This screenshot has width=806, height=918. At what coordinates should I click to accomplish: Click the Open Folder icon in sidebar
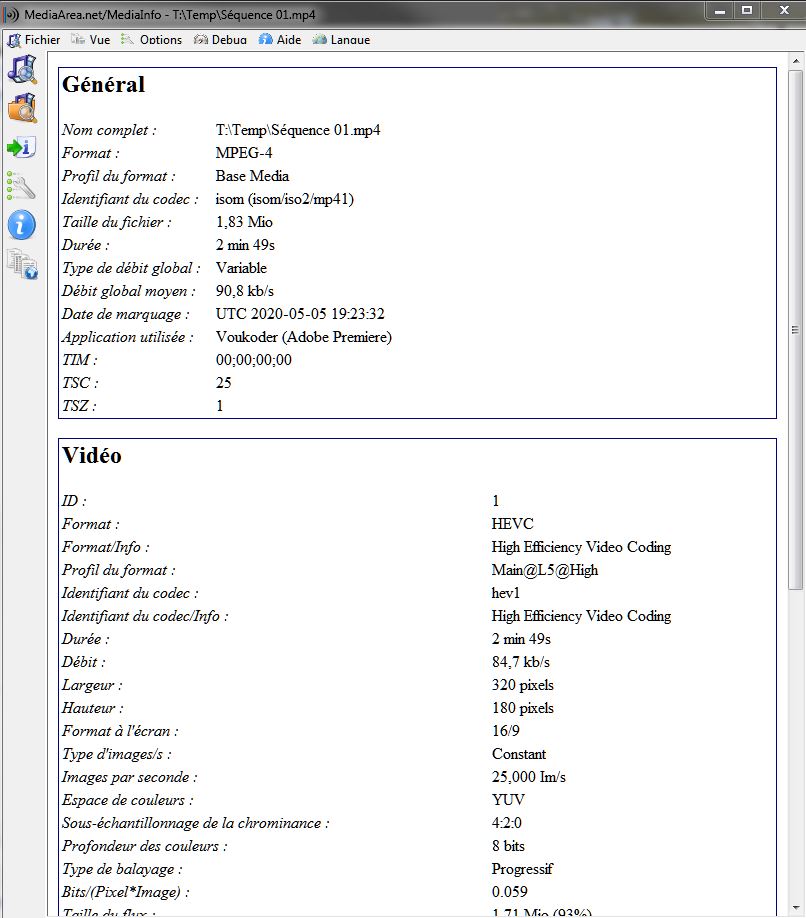(22, 108)
